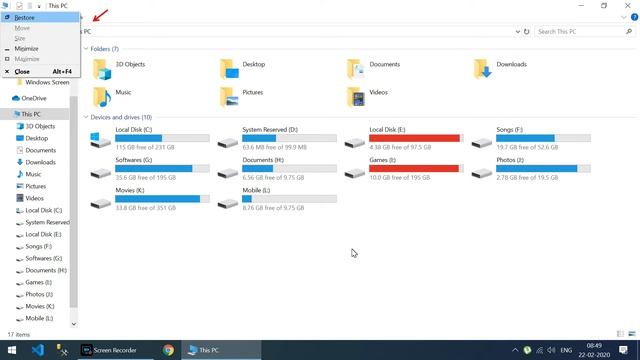Launch Visual Studio Code from the taskbar
Image resolution: width=640 pixels, height=360 pixels.
tap(38, 350)
